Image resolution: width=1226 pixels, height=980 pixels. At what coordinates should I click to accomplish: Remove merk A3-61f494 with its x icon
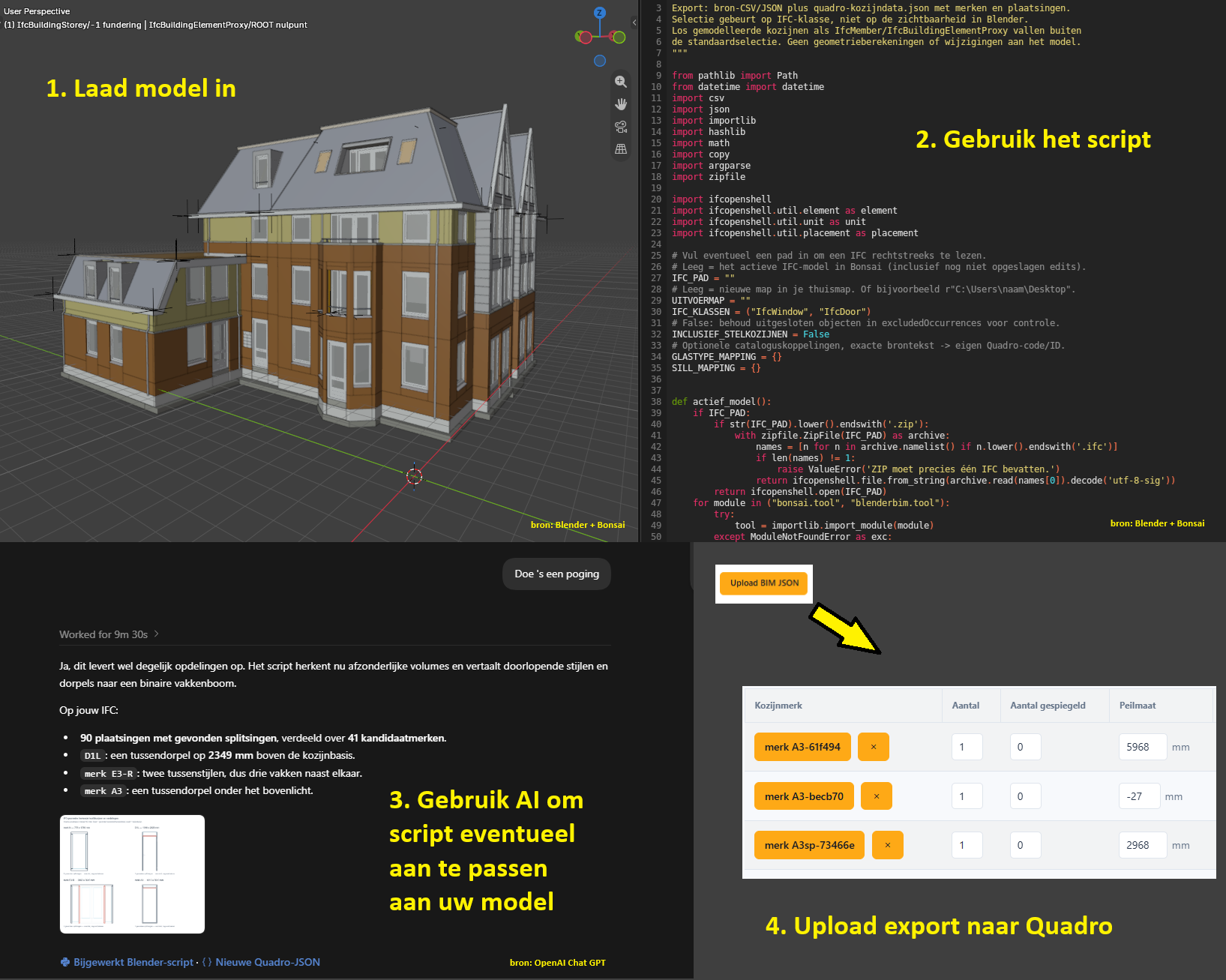click(x=874, y=747)
